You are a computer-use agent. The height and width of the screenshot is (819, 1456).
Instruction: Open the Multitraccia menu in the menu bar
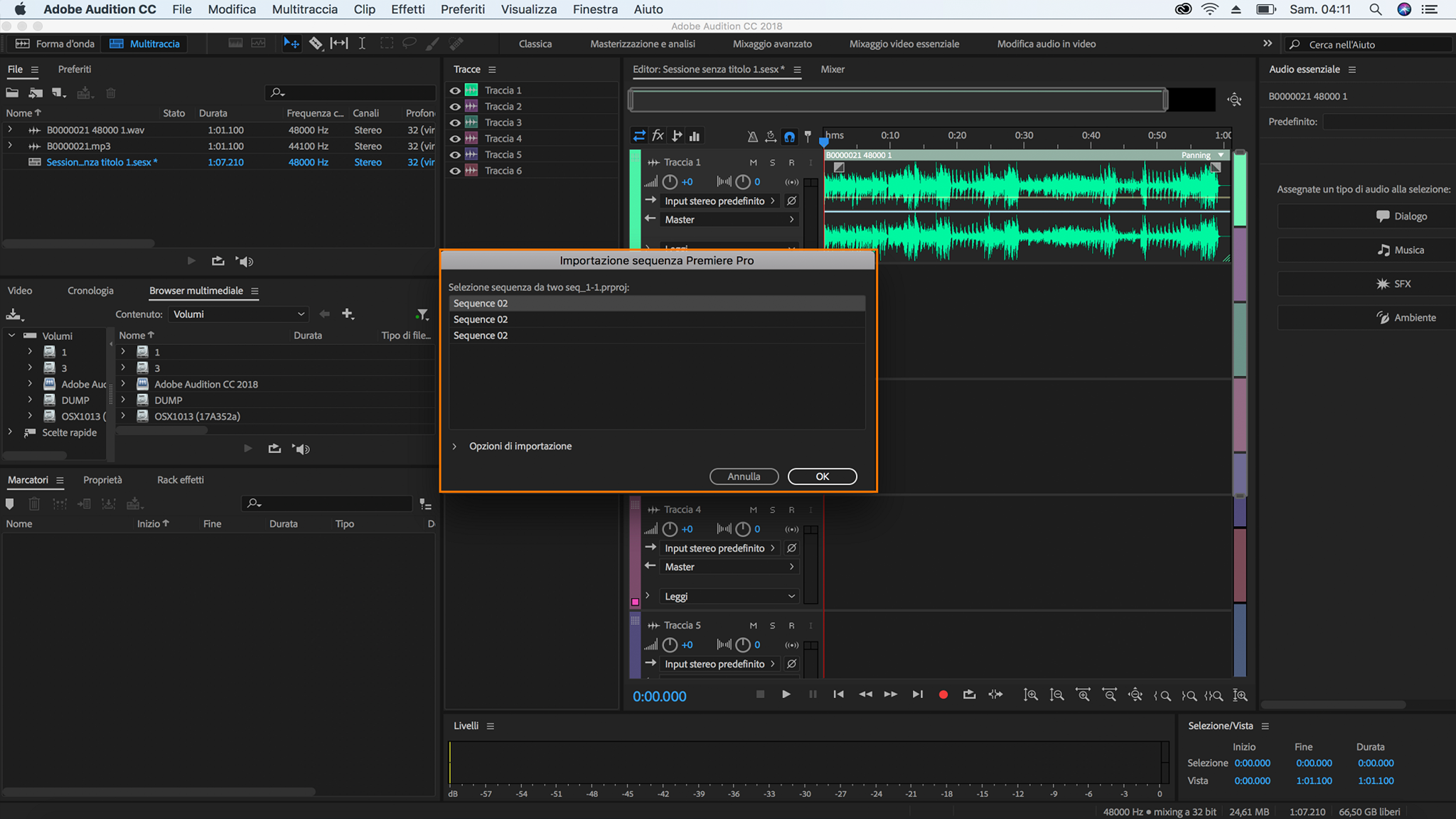304,9
